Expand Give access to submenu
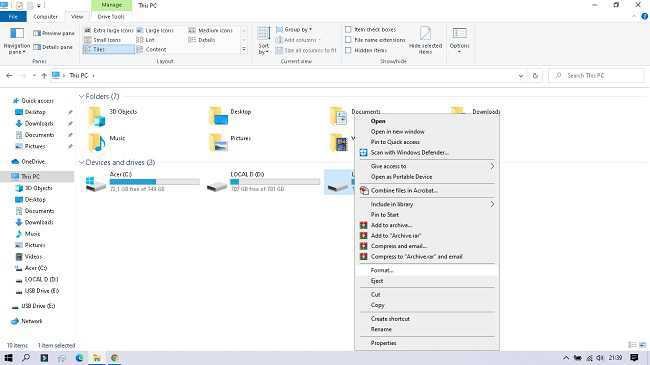 [427, 166]
